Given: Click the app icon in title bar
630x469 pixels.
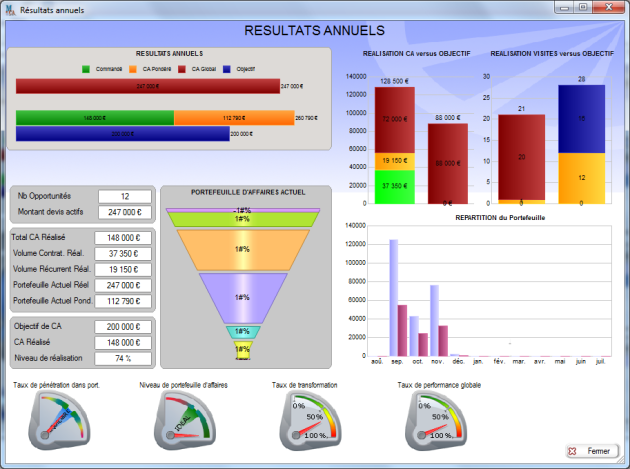Looking at the screenshot, I should [x=10, y=10].
